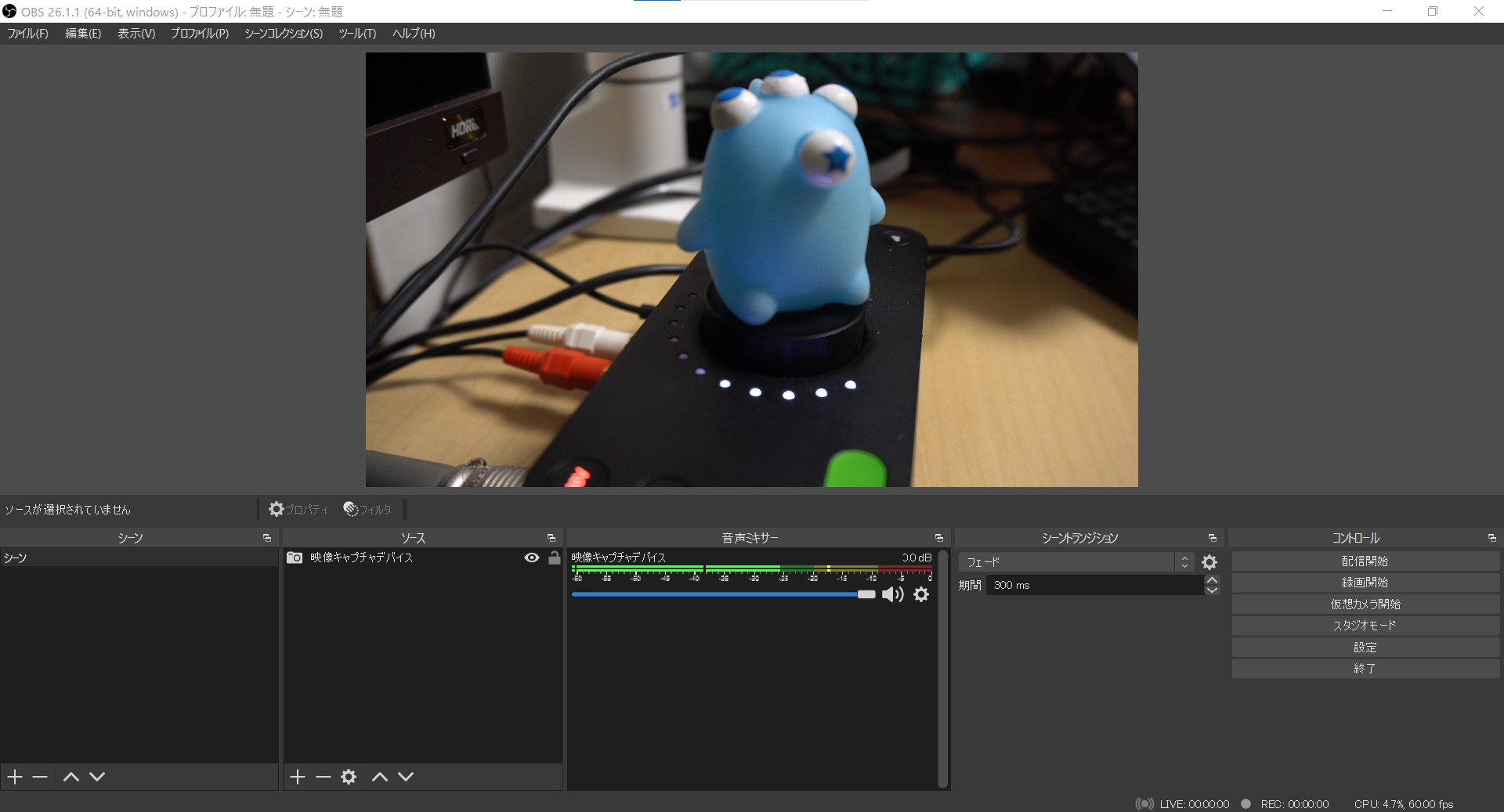Open settings via the 設定 button
This screenshot has height=812, width=1504.
[x=1364, y=647]
